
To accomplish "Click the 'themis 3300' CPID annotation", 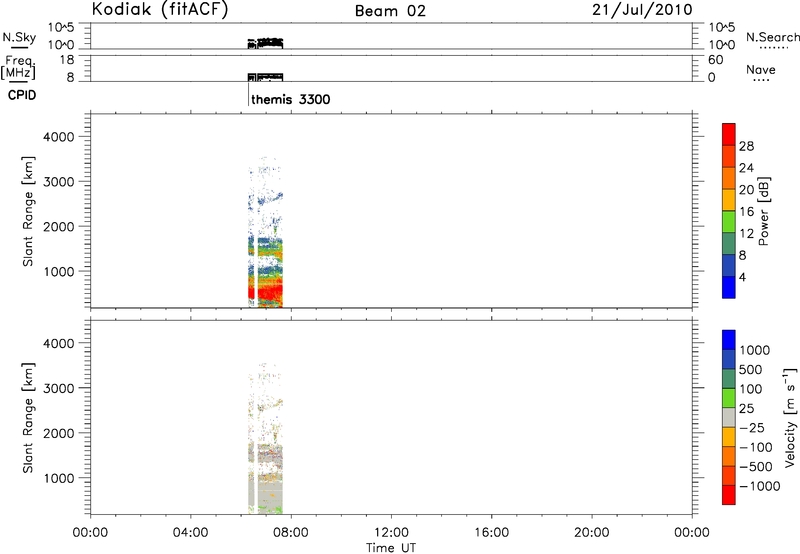I will (290, 99).
